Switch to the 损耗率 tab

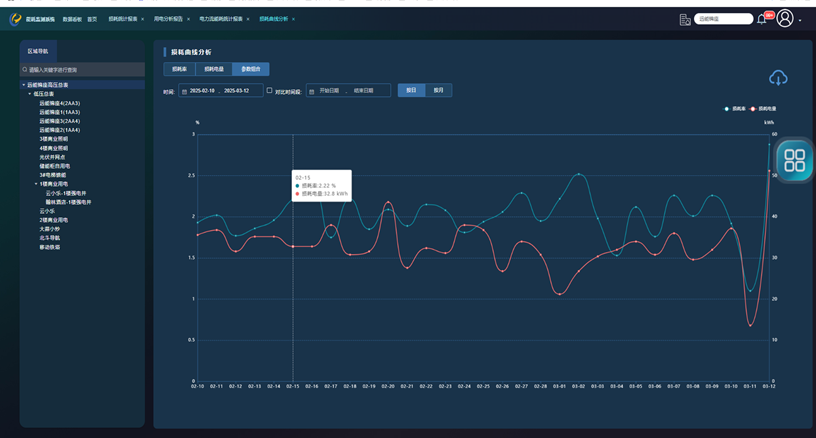click(x=179, y=70)
